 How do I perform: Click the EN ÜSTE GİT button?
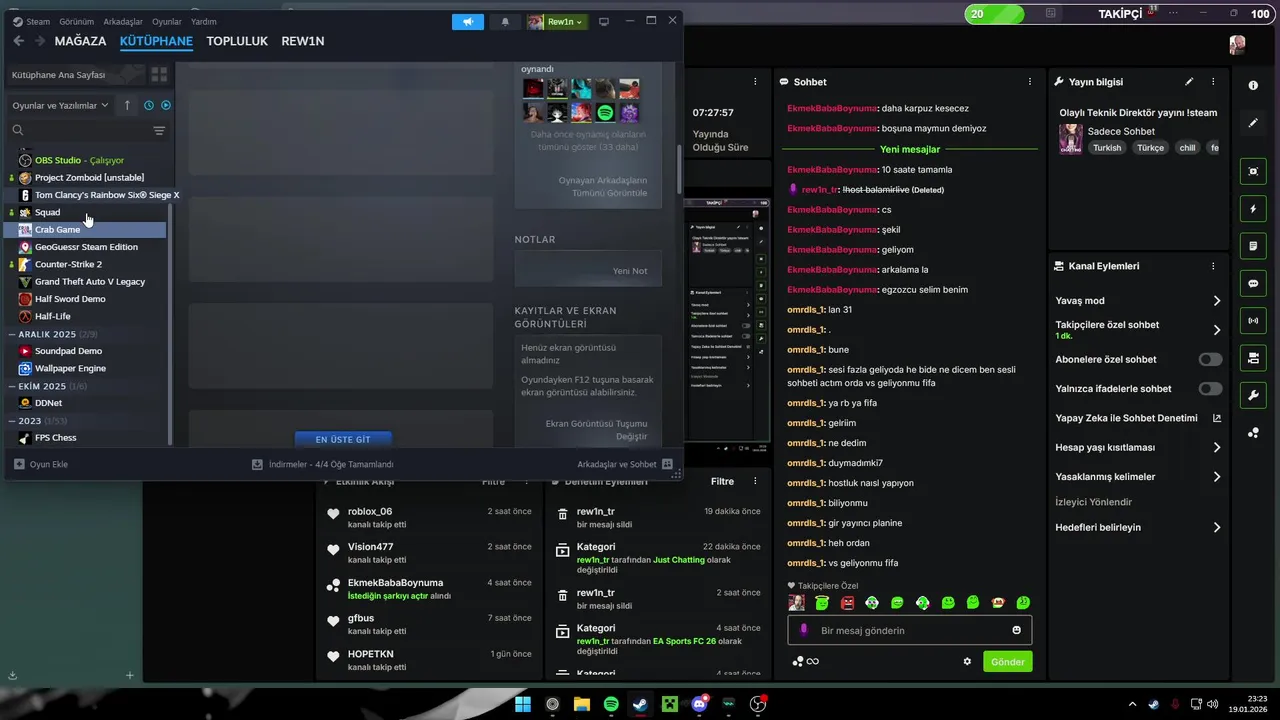343,439
